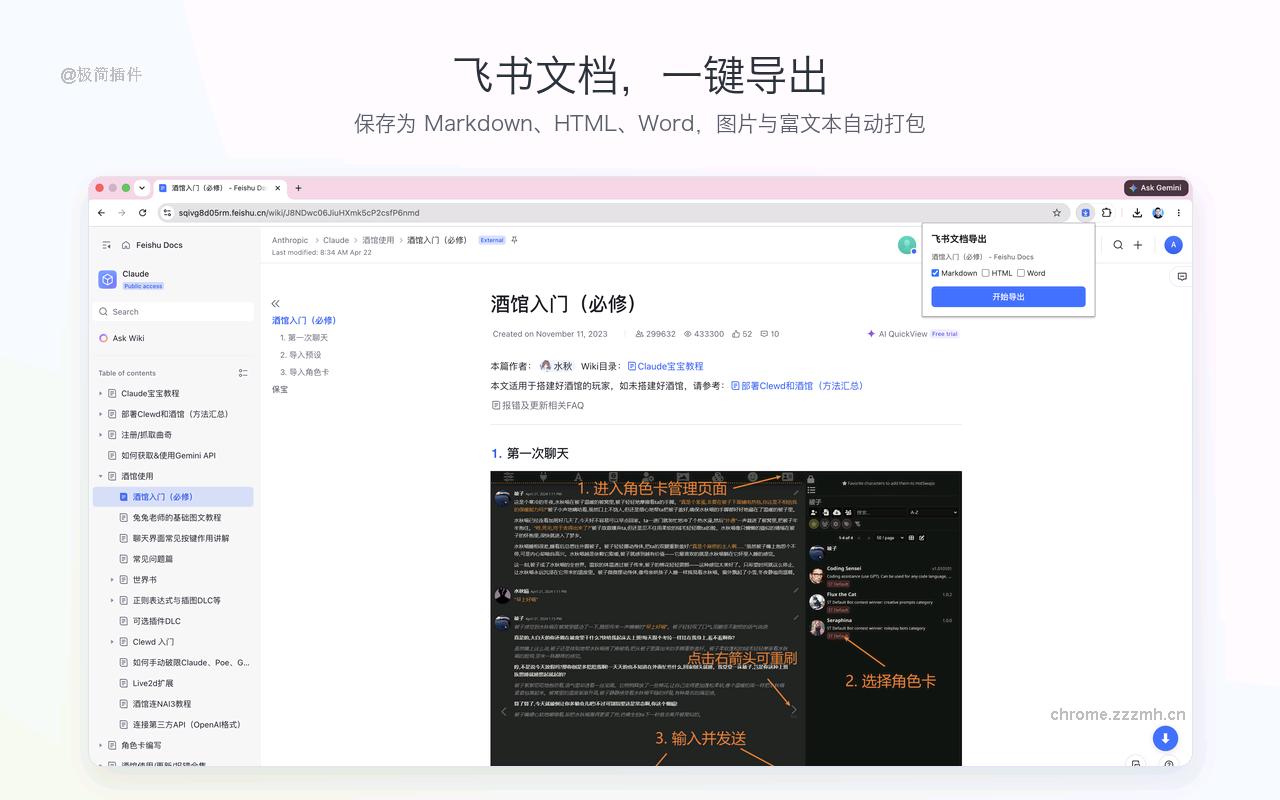Jump to outline item 1. 第一次聊天
Screen dimensions: 1280x800
pos(304,338)
